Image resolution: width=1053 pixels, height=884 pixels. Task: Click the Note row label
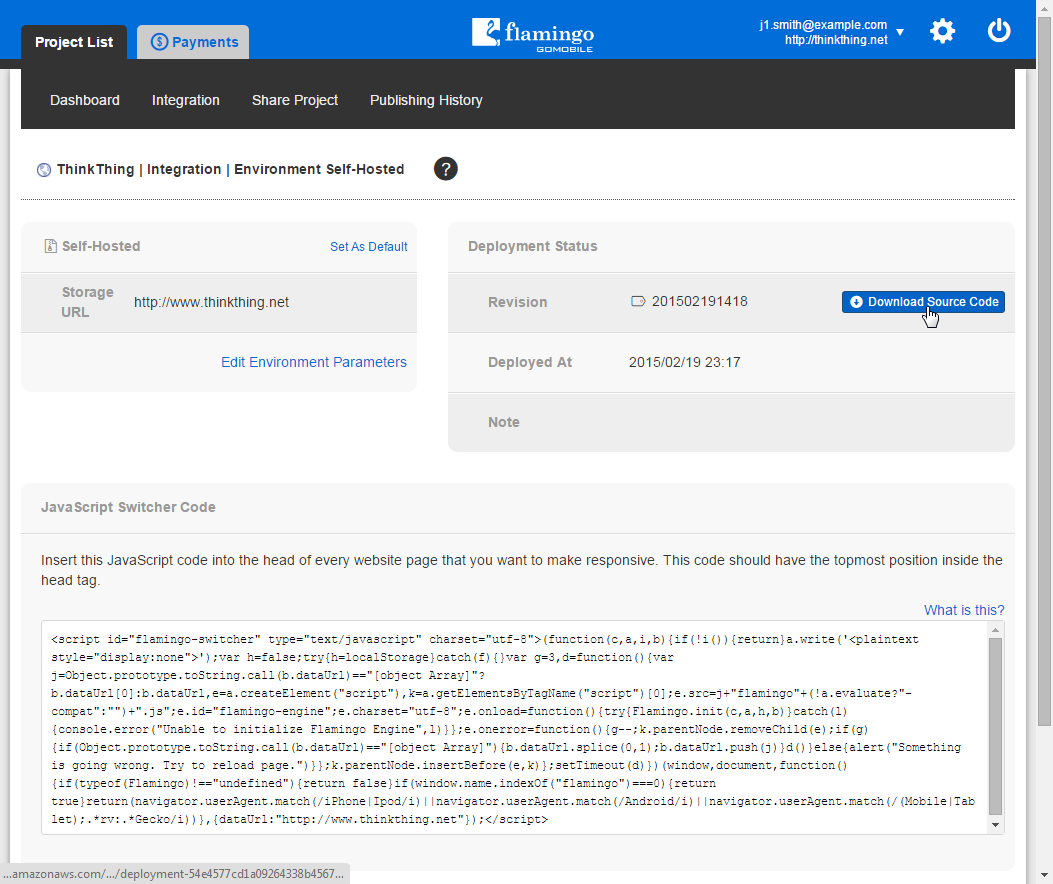click(504, 422)
